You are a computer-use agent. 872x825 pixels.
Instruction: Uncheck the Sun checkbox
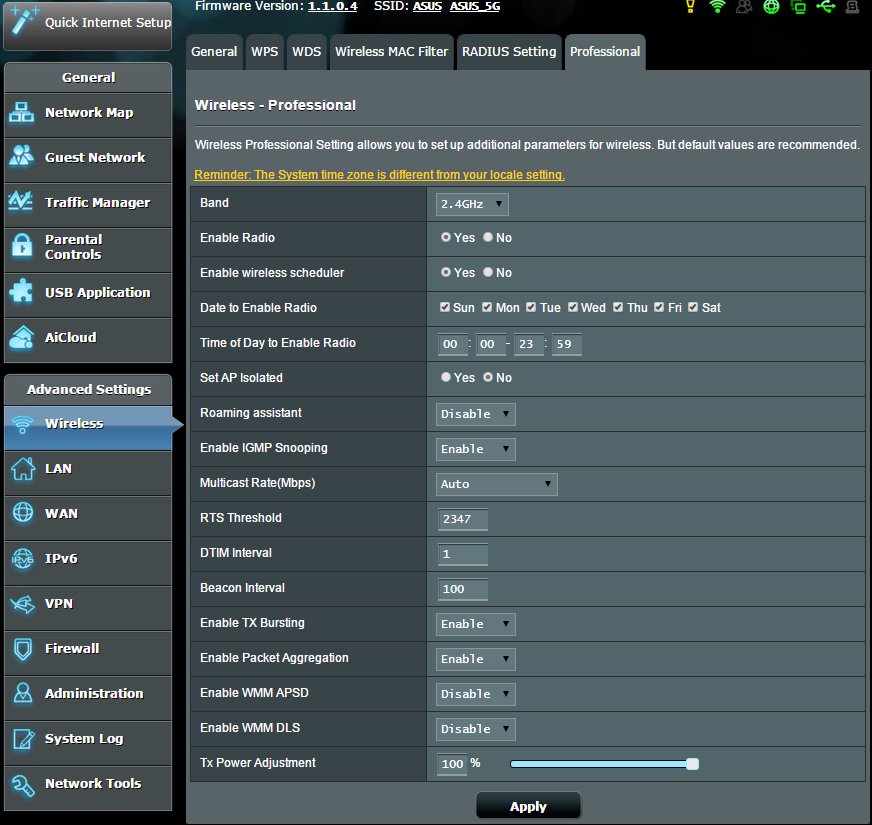[445, 307]
